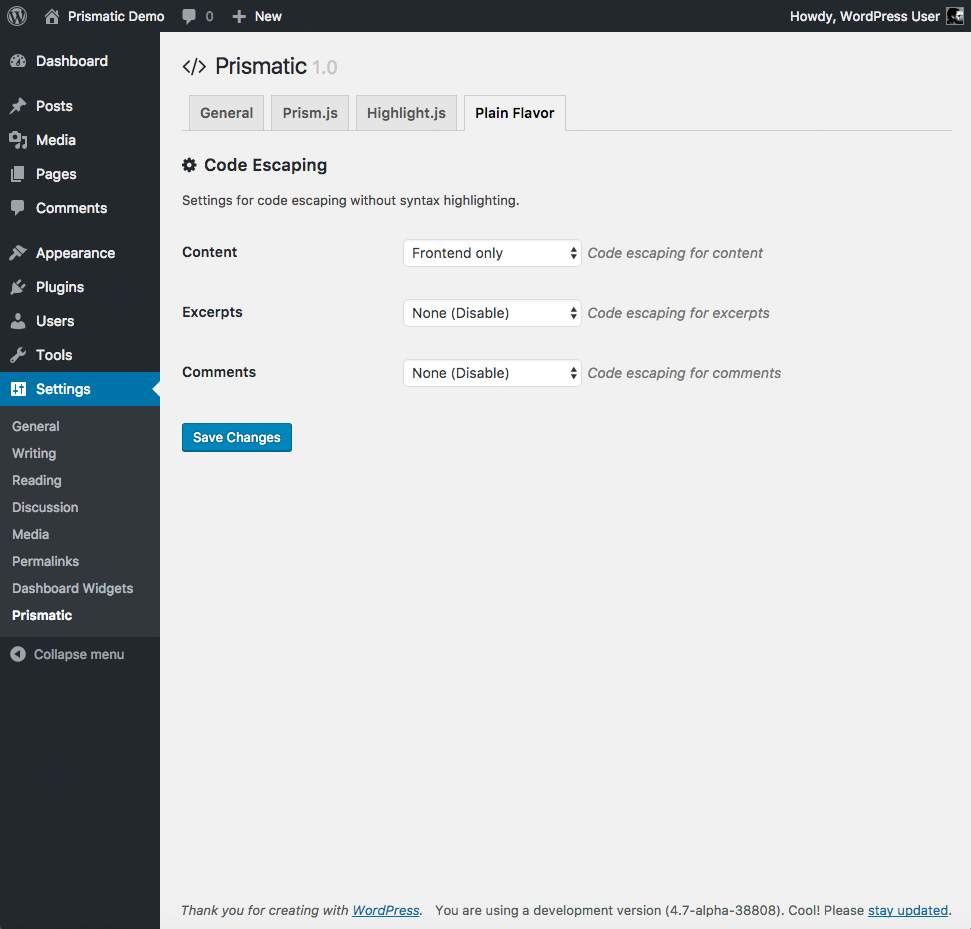Open the Plugins menu
This screenshot has height=929, width=971.
click(x=60, y=287)
